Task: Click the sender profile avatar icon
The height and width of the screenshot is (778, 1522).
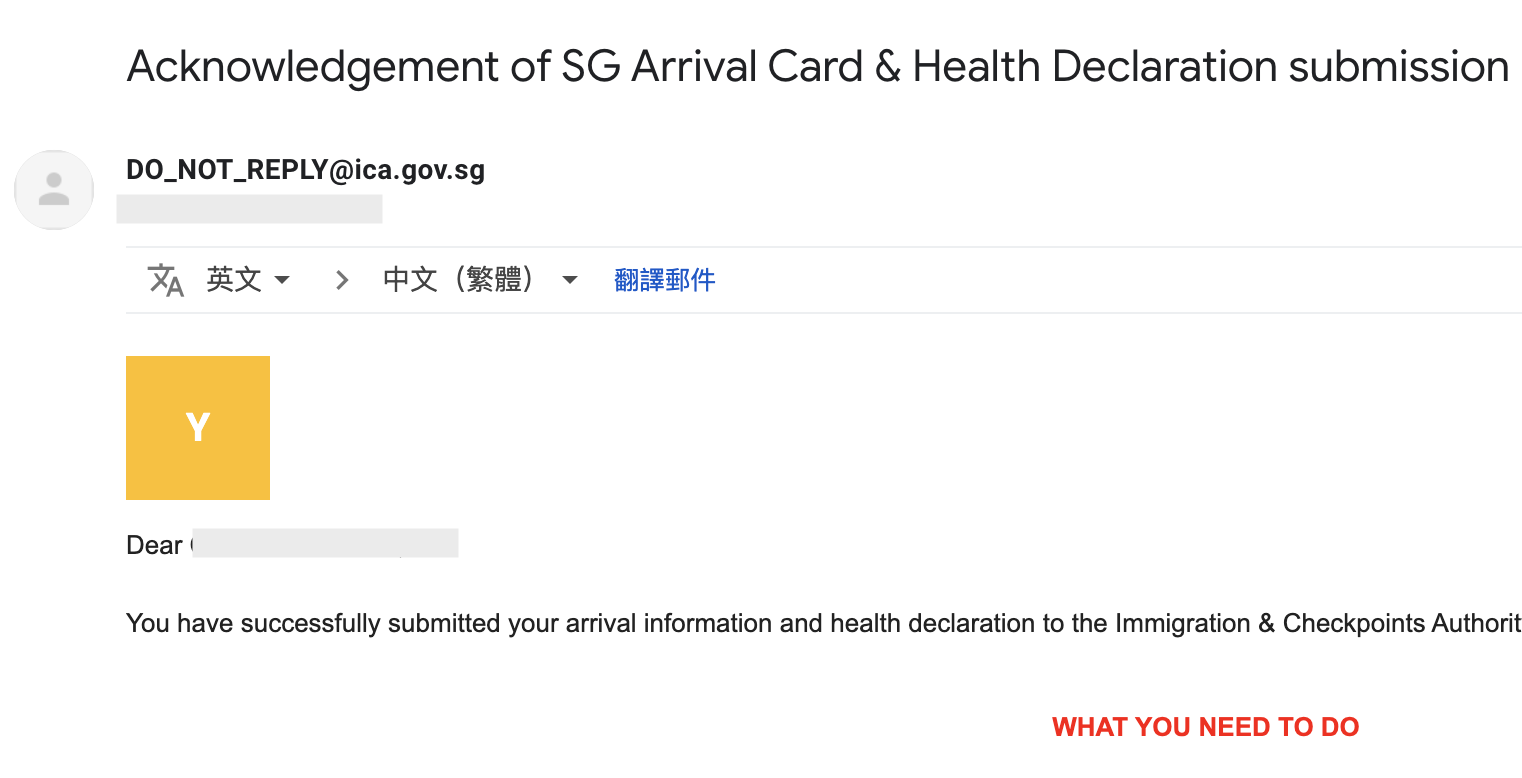Action: [54, 190]
